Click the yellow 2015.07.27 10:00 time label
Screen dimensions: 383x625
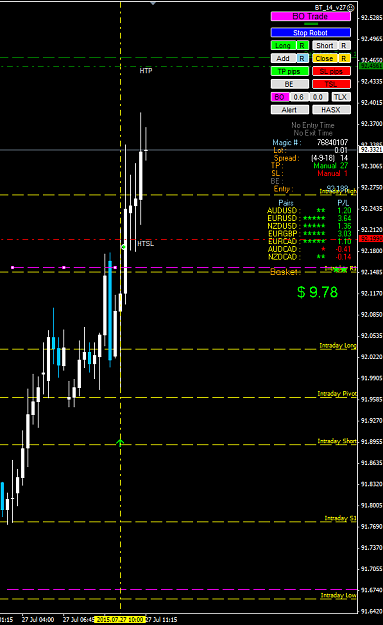pos(120,619)
